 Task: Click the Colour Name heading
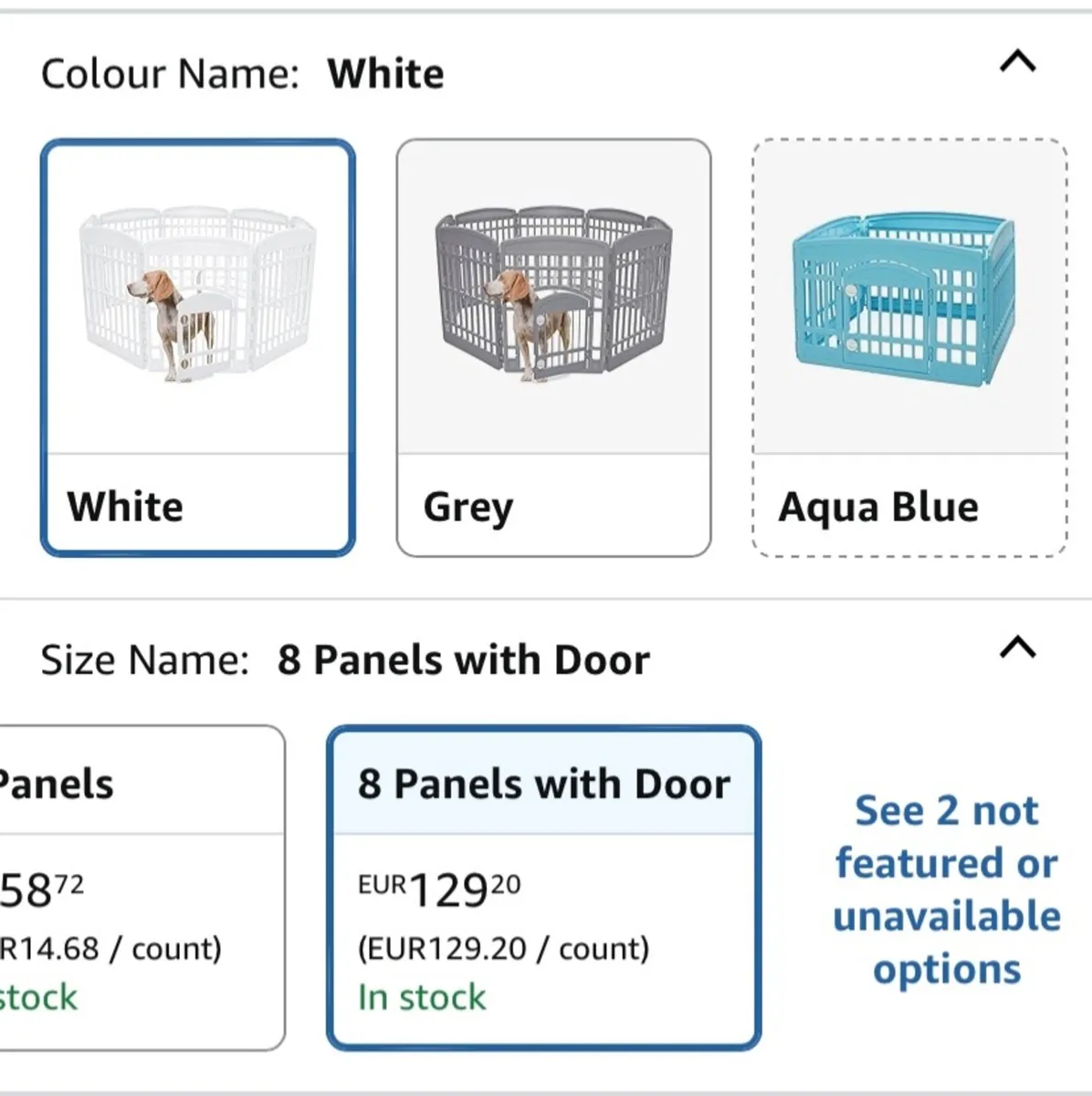[x=169, y=72]
